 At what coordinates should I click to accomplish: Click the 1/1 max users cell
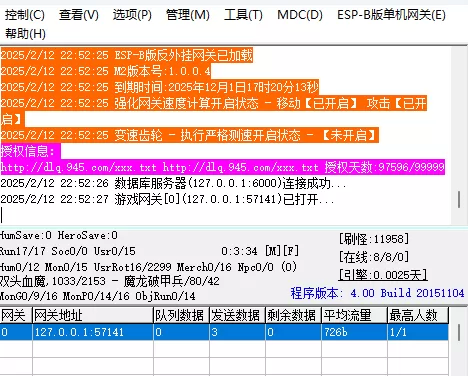[418, 332]
